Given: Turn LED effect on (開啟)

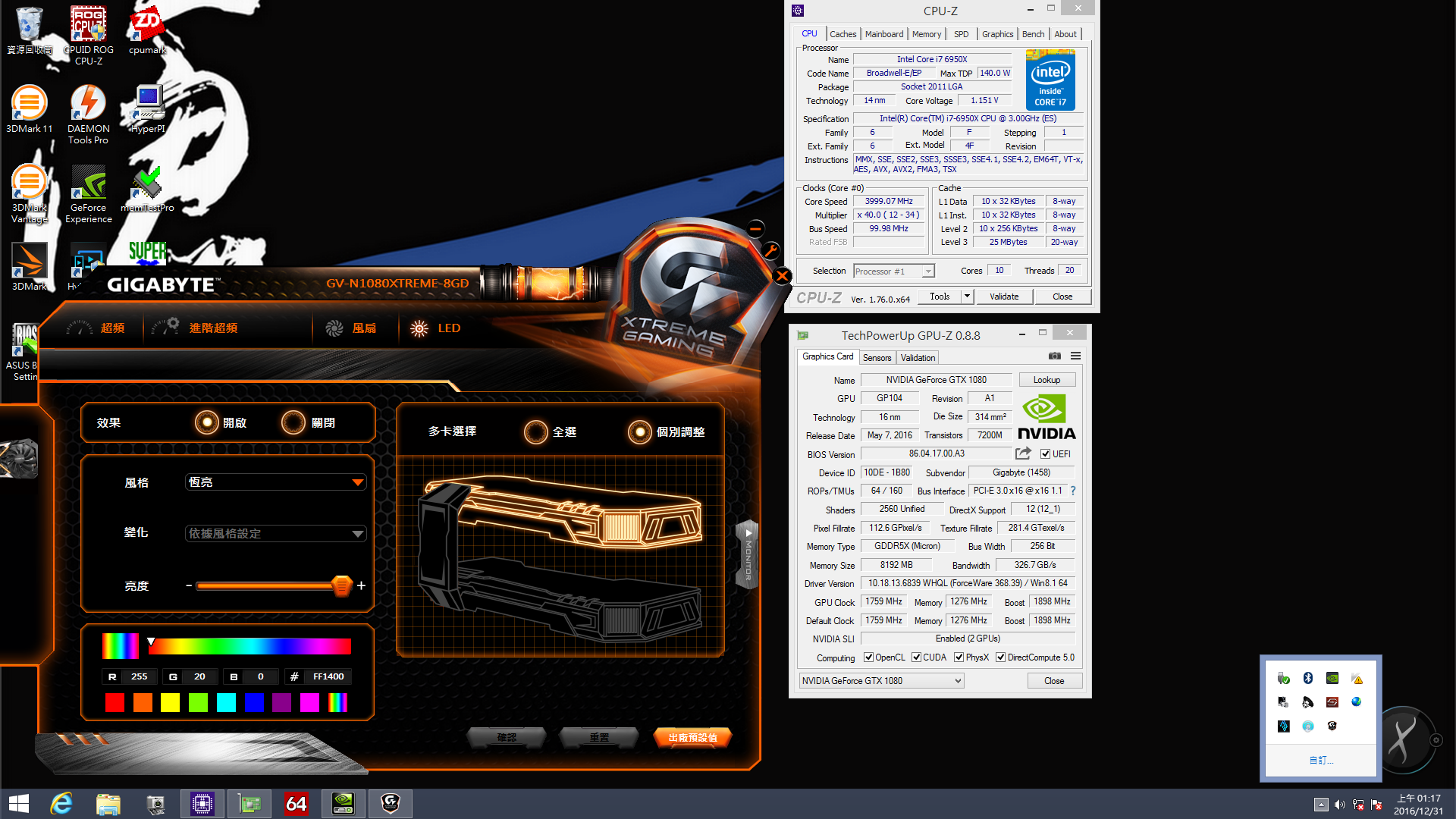Looking at the screenshot, I should 206,422.
